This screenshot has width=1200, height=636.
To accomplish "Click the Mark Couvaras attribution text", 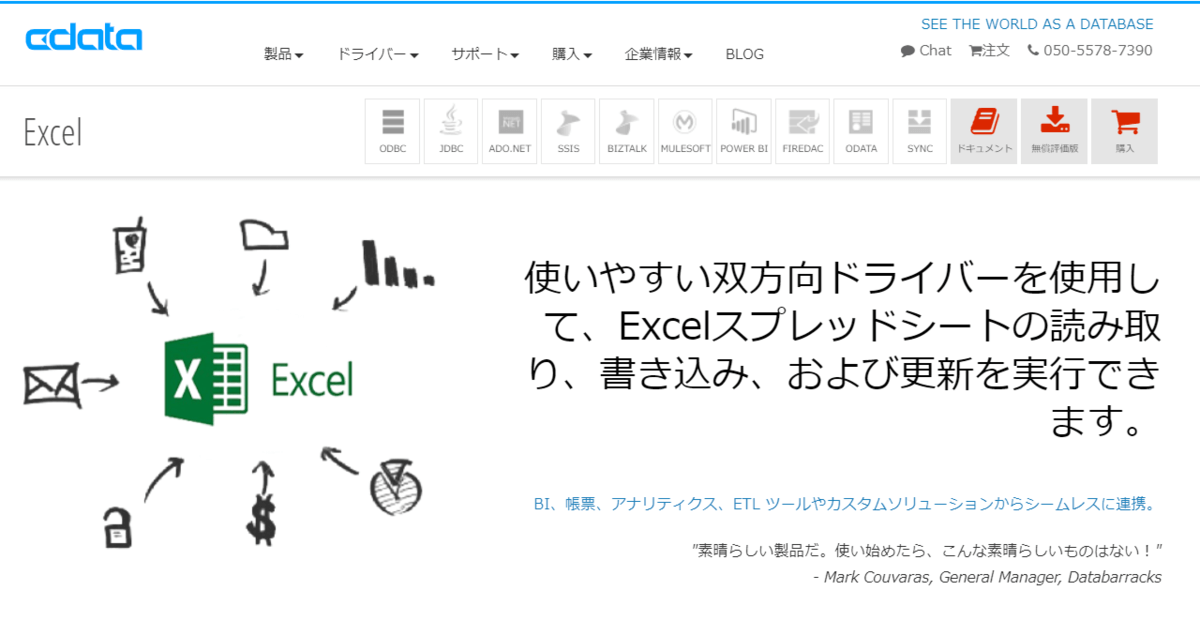I will click(988, 577).
